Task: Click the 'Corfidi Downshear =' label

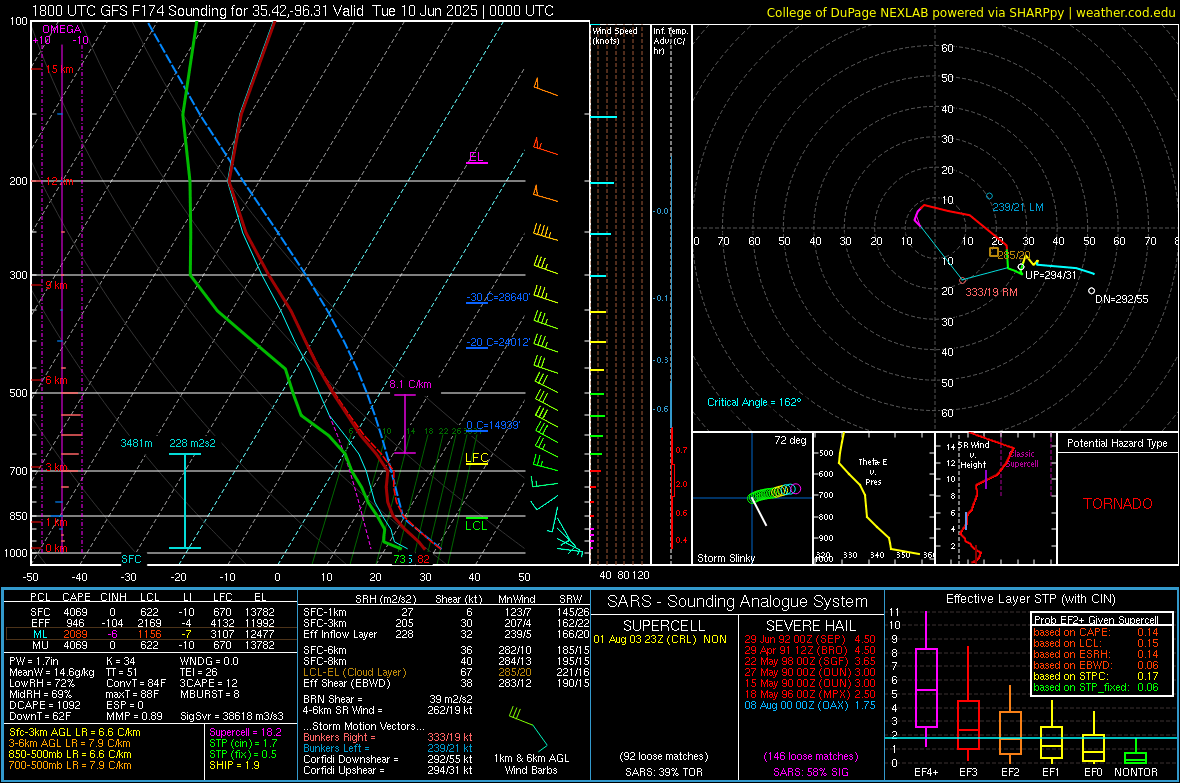Action: (x=351, y=759)
